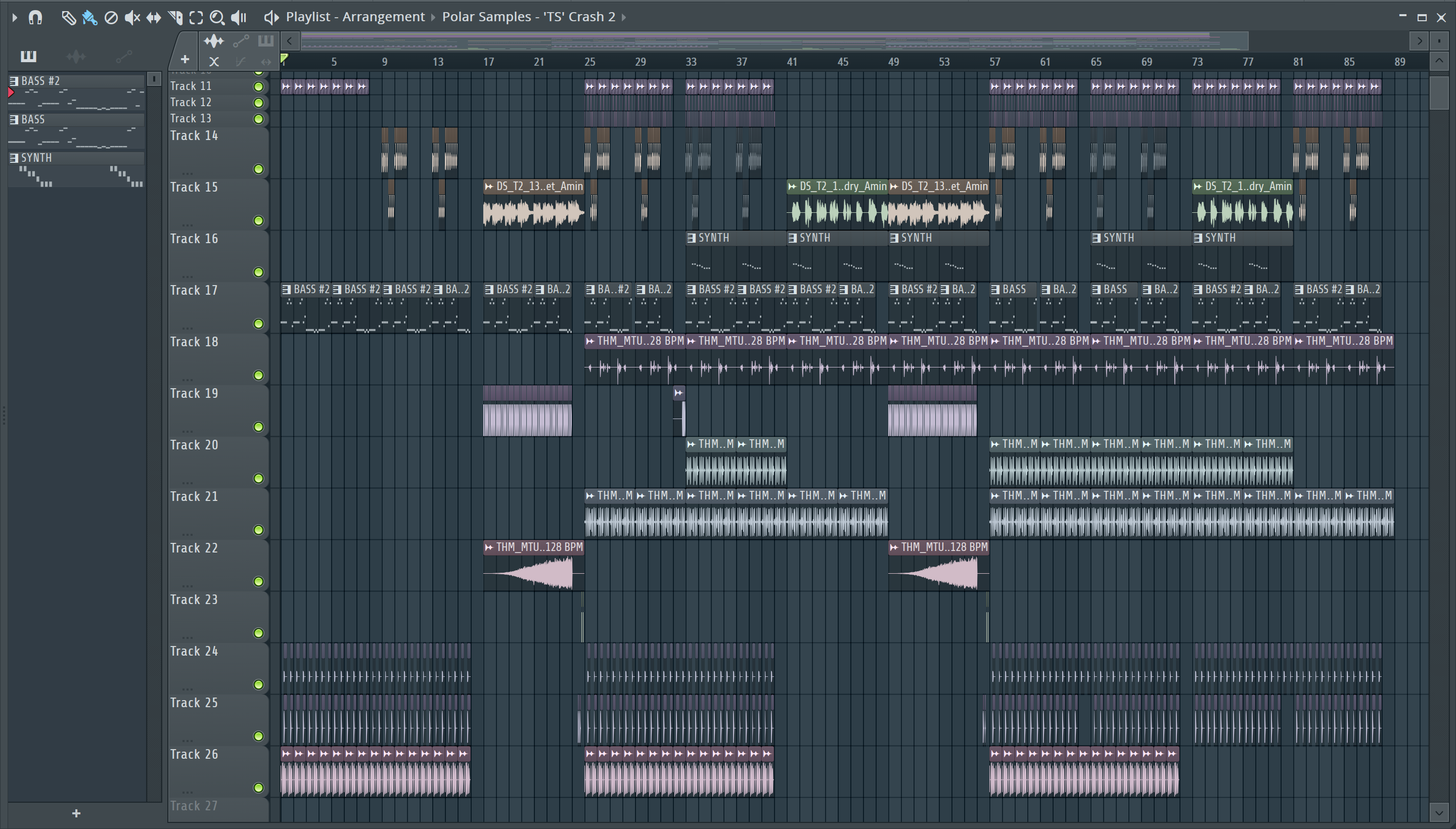Select the Select tool
Viewport: 1456px width, 829px height.
point(196,18)
